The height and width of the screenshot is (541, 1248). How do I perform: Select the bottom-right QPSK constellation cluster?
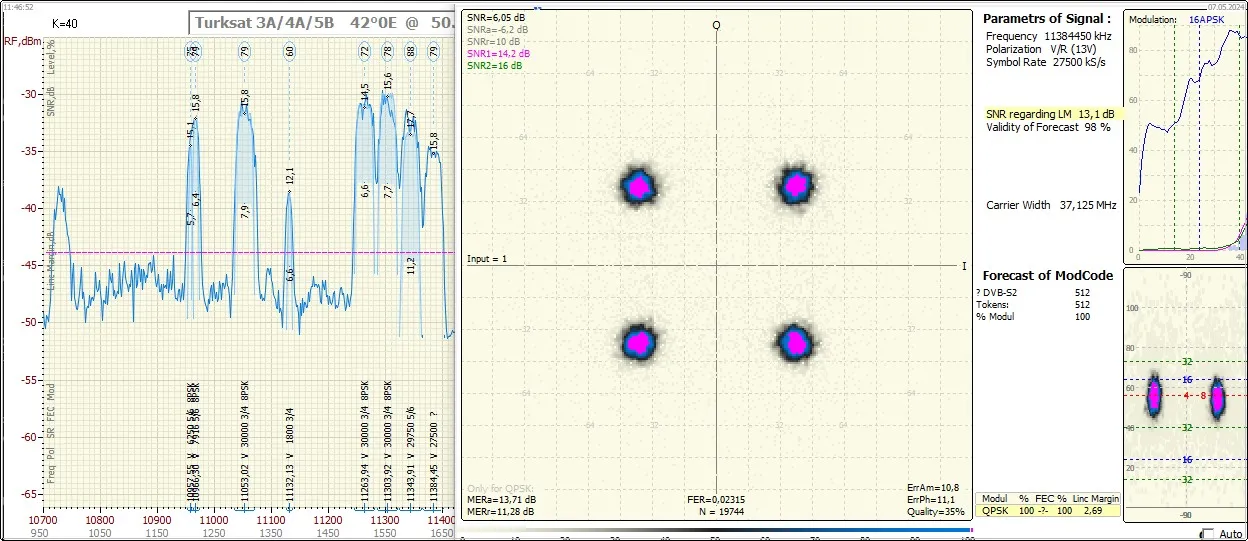[x=794, y=342]
